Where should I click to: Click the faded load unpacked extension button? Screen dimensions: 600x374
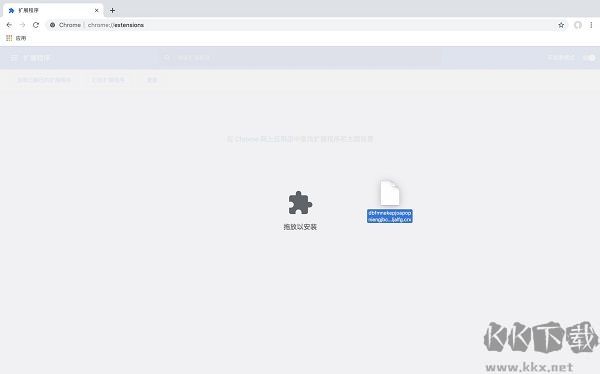pyautogui.click(x=44, y=80)
